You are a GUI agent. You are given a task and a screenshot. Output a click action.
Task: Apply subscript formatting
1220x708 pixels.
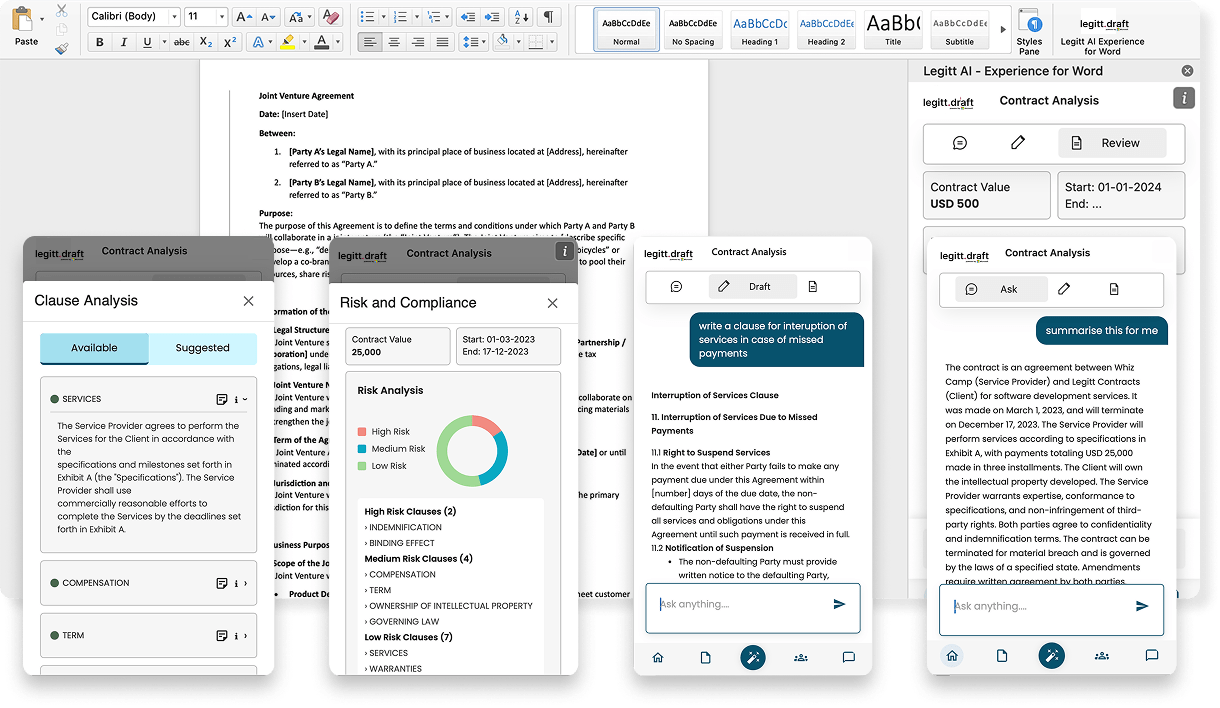pos(206,42)
